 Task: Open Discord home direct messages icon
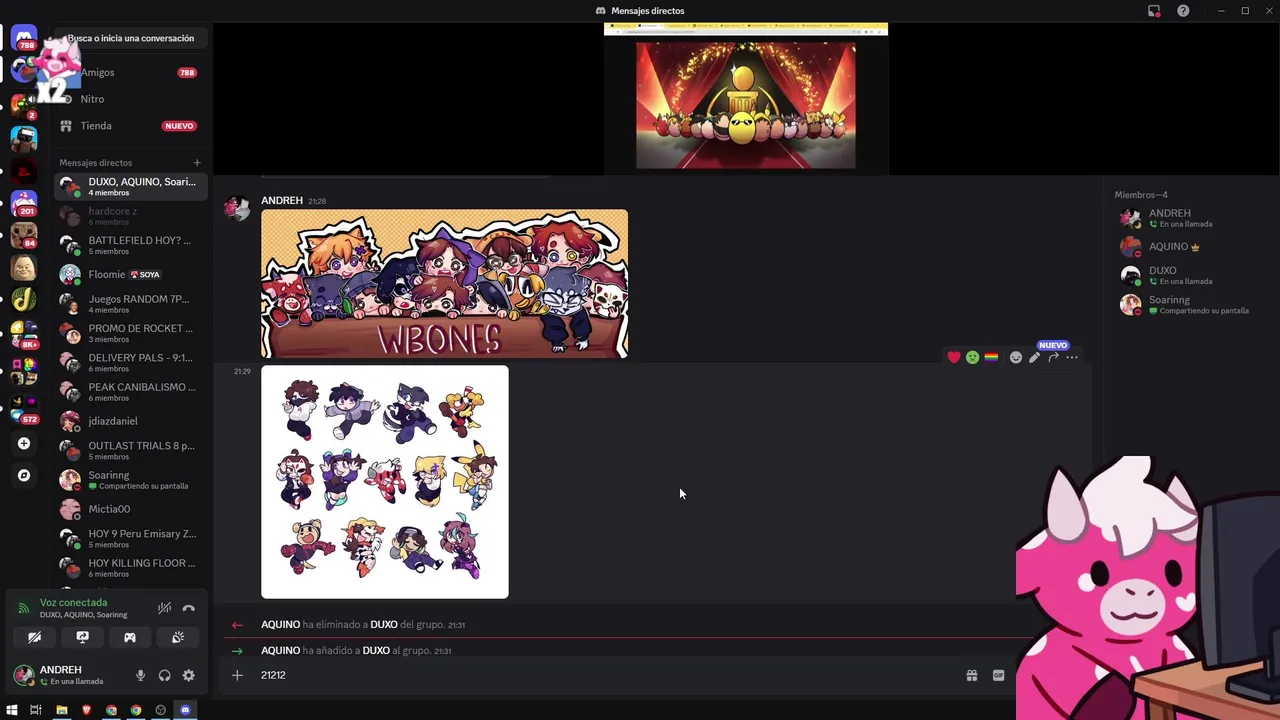pos(24,38)
